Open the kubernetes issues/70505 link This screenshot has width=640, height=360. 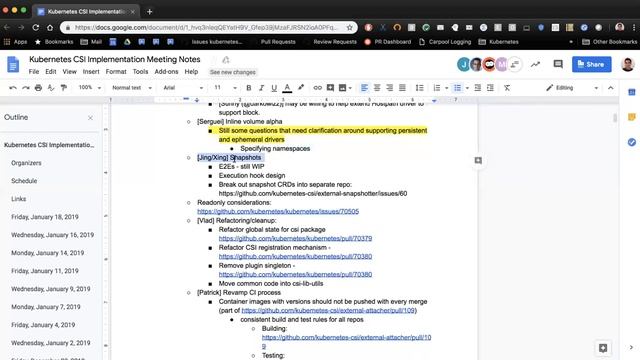point(278,211)
